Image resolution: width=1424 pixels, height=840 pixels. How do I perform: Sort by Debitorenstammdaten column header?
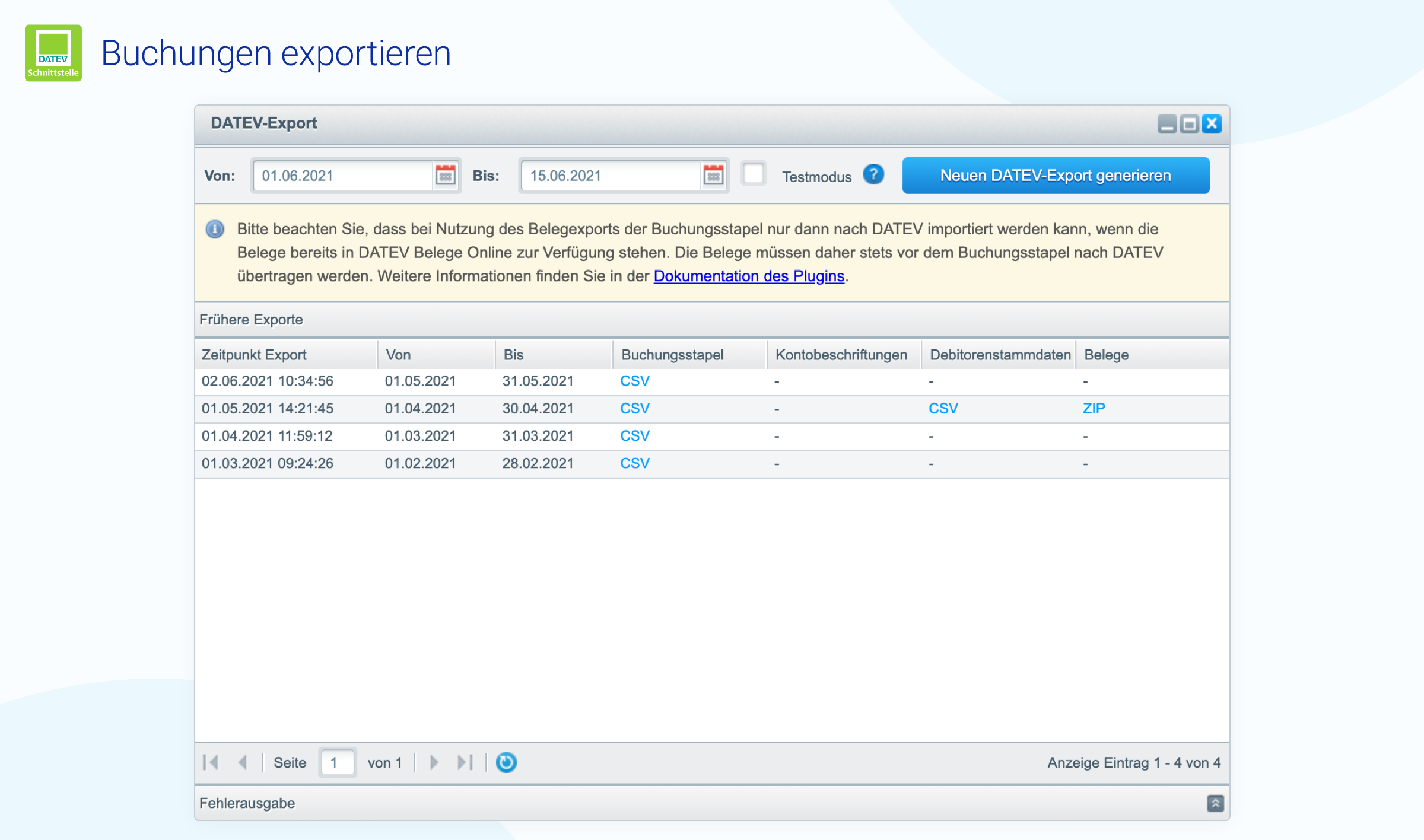point(999,355)
